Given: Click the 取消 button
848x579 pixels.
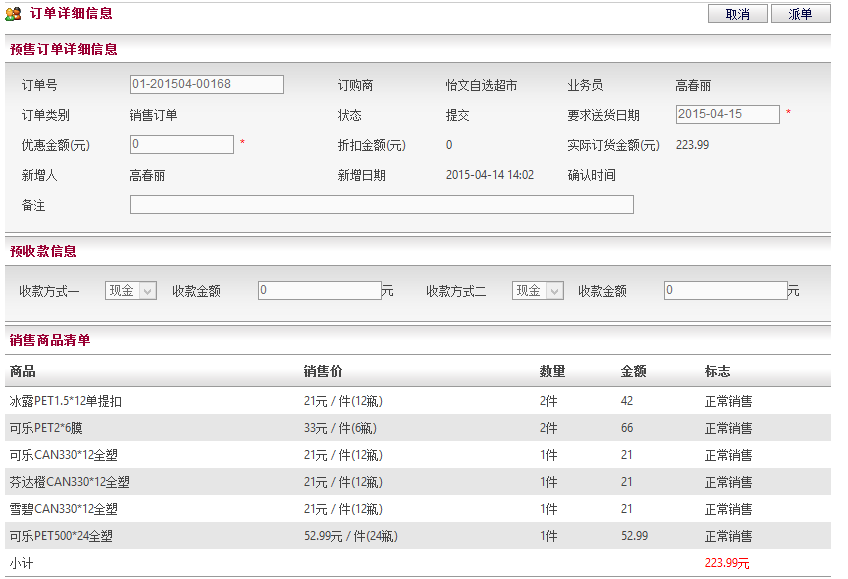Looking at the screenshot, I should 737,14.
